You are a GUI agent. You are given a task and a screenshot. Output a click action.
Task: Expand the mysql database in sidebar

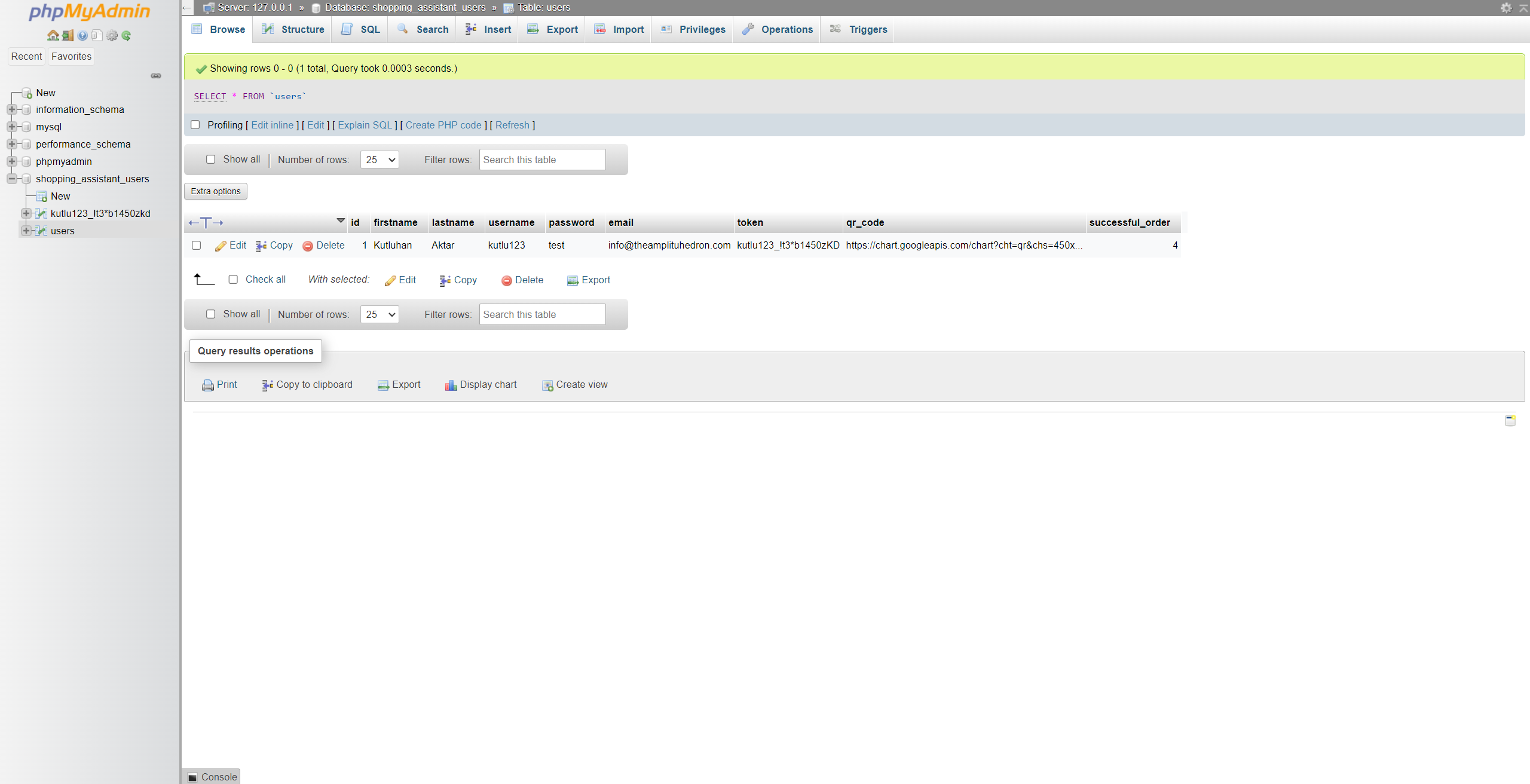(x=10, y=126)
